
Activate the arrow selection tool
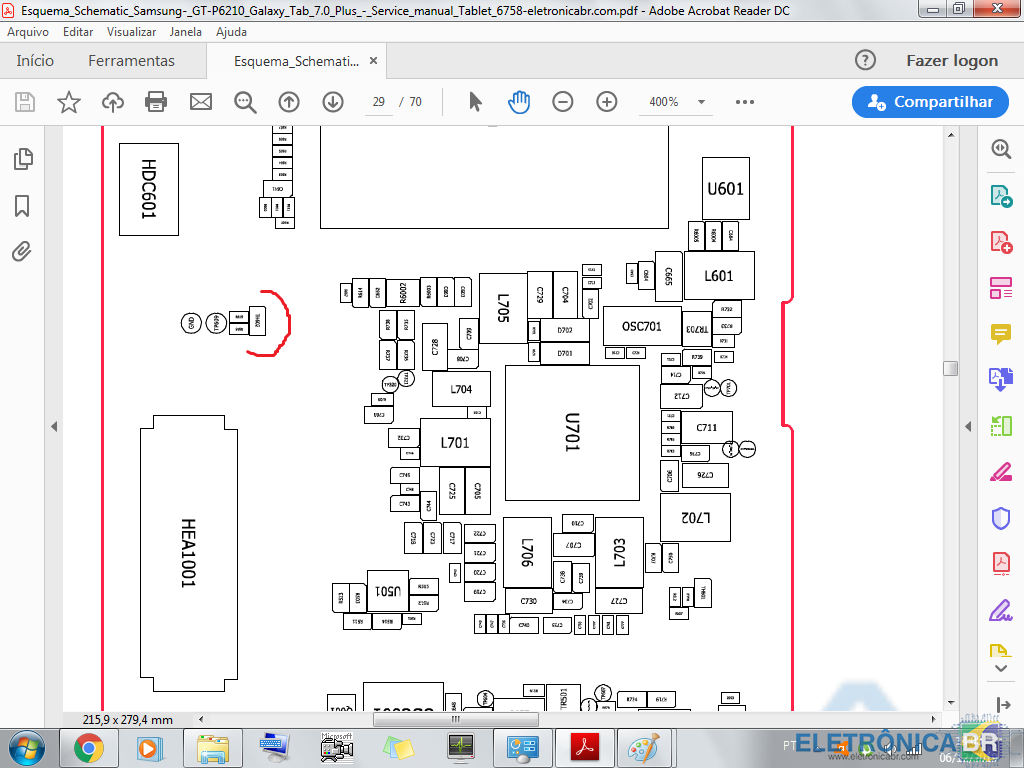(x=475, y=102)
